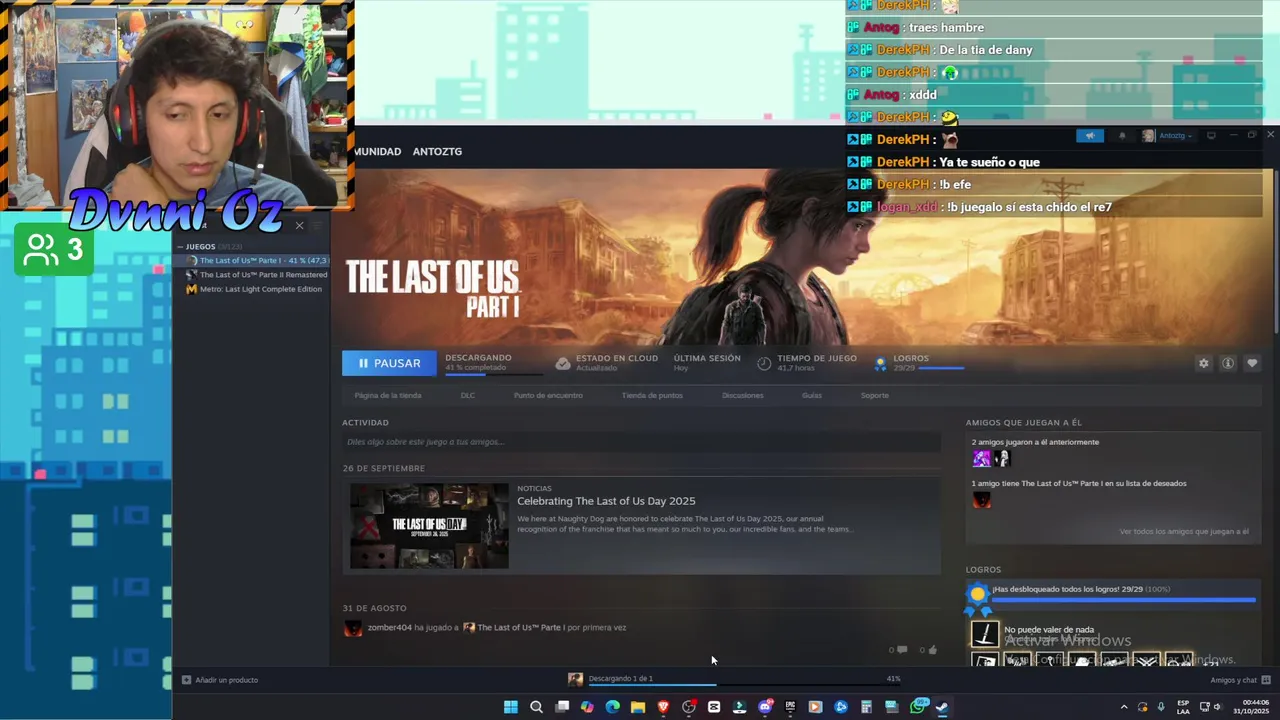Click Añadir un producto
1280x720 pixels.
[x=220, y=680]
